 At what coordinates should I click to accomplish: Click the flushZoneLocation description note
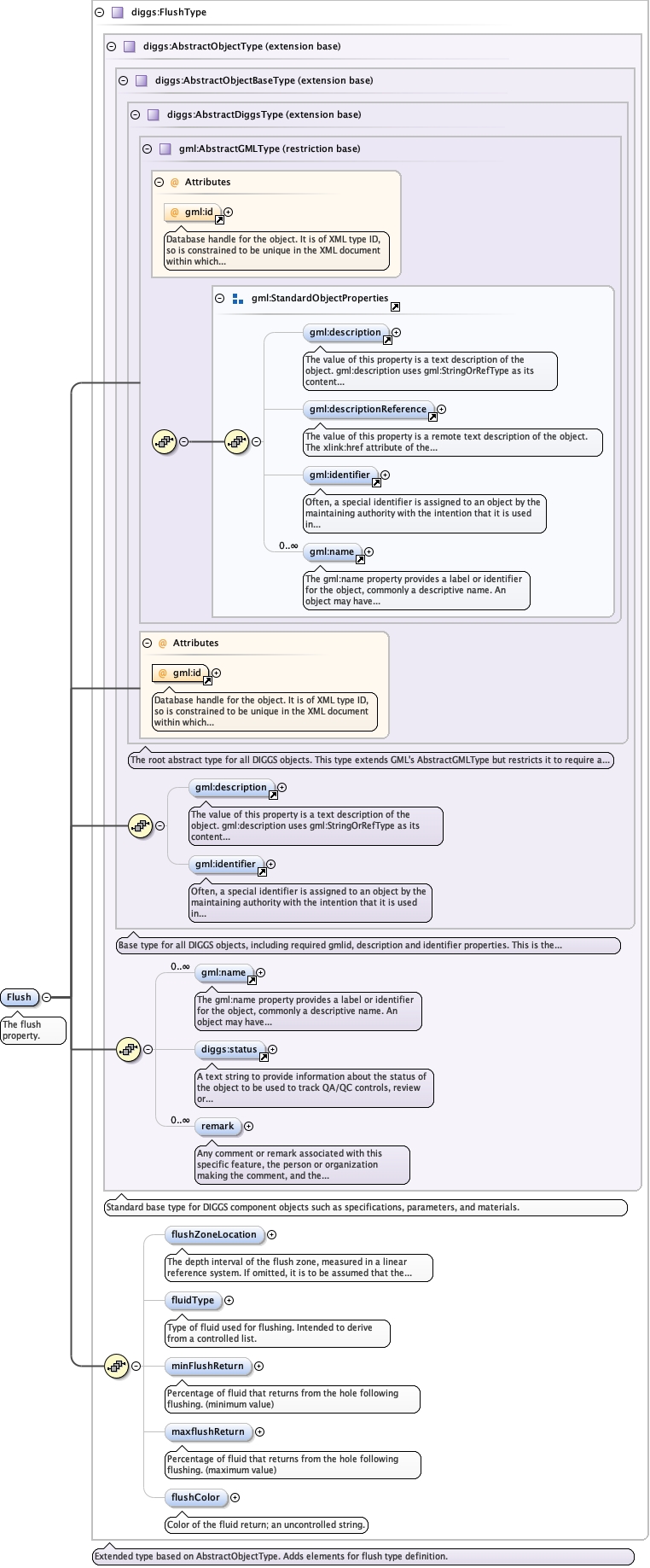[299, 1268]
